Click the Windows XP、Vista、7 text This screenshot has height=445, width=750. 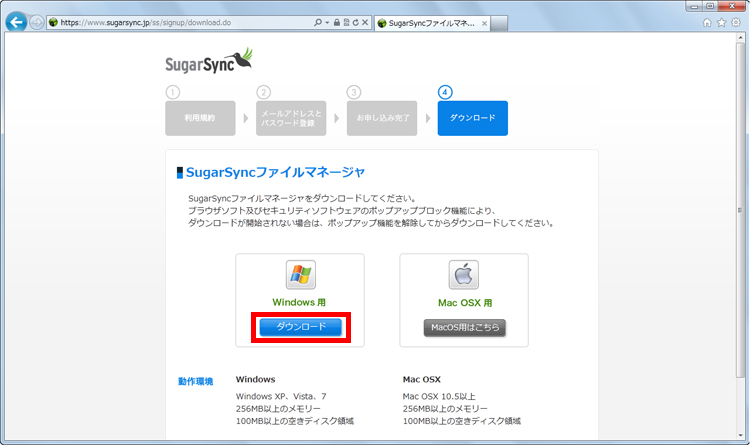click(x=281, y=396)
